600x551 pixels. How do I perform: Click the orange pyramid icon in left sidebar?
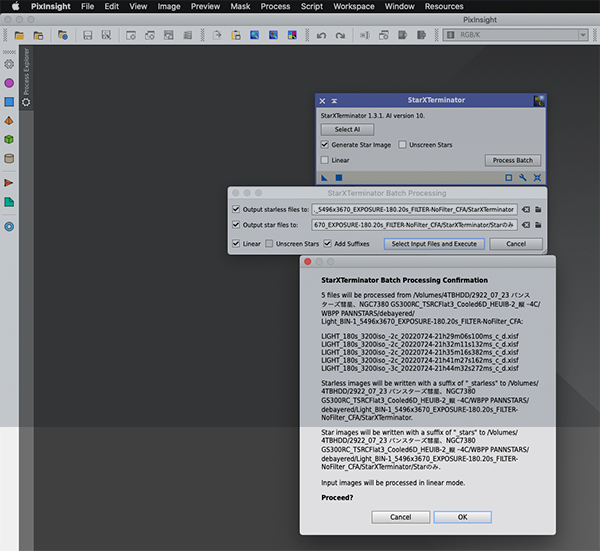[x=9, y=121]
